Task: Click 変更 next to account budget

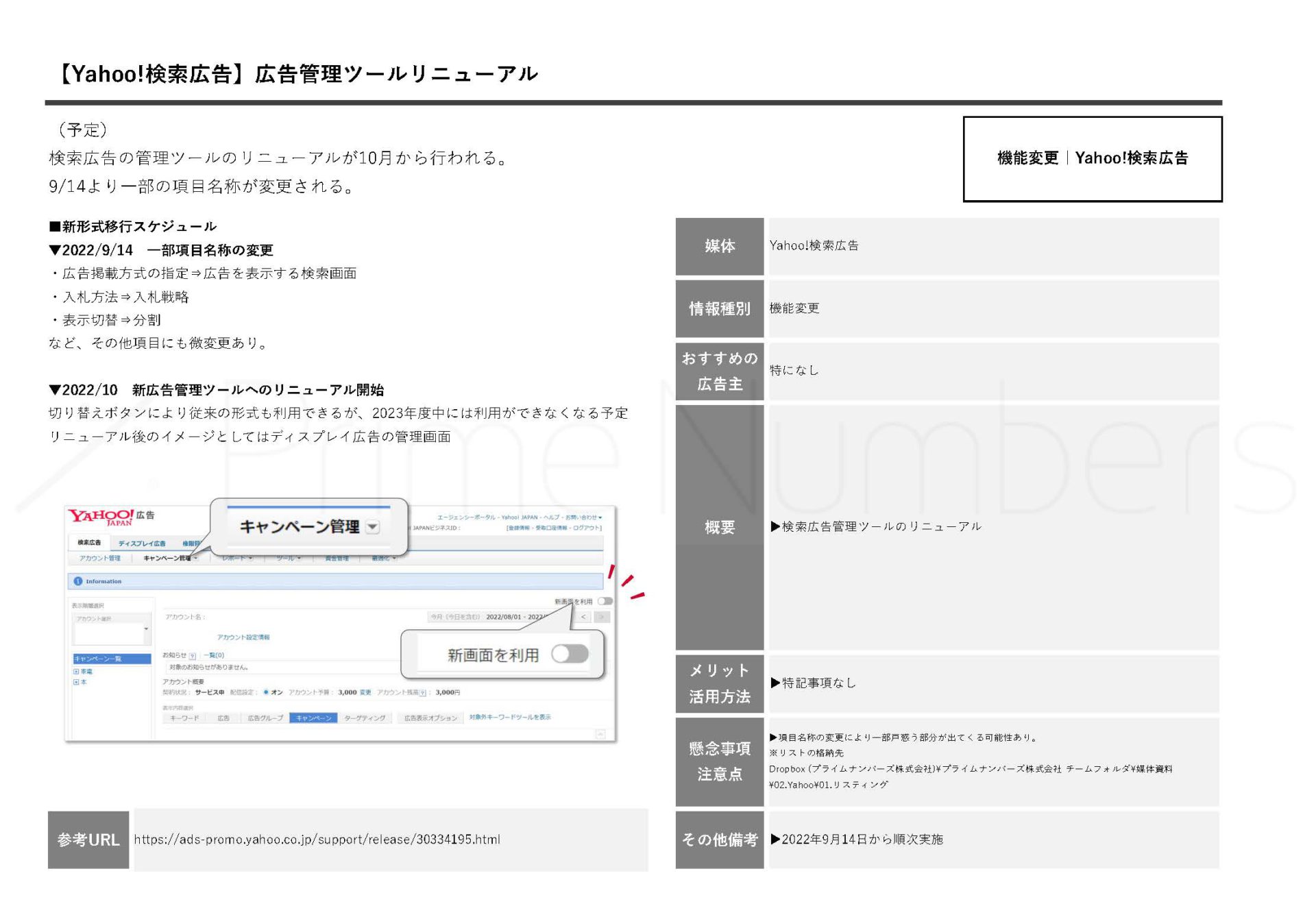Action: pos(365,692)
